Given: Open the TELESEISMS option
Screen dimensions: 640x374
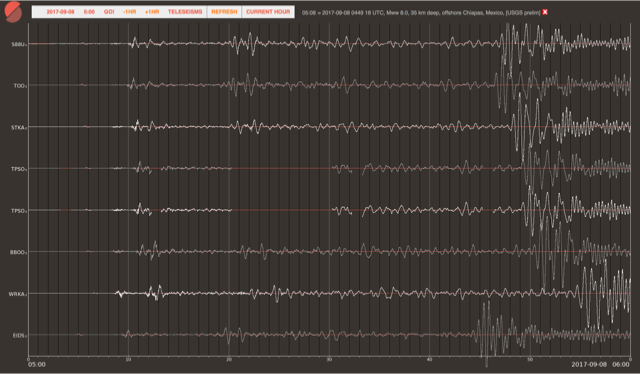Looking at the screenshot, I should (x=185, y=12).
